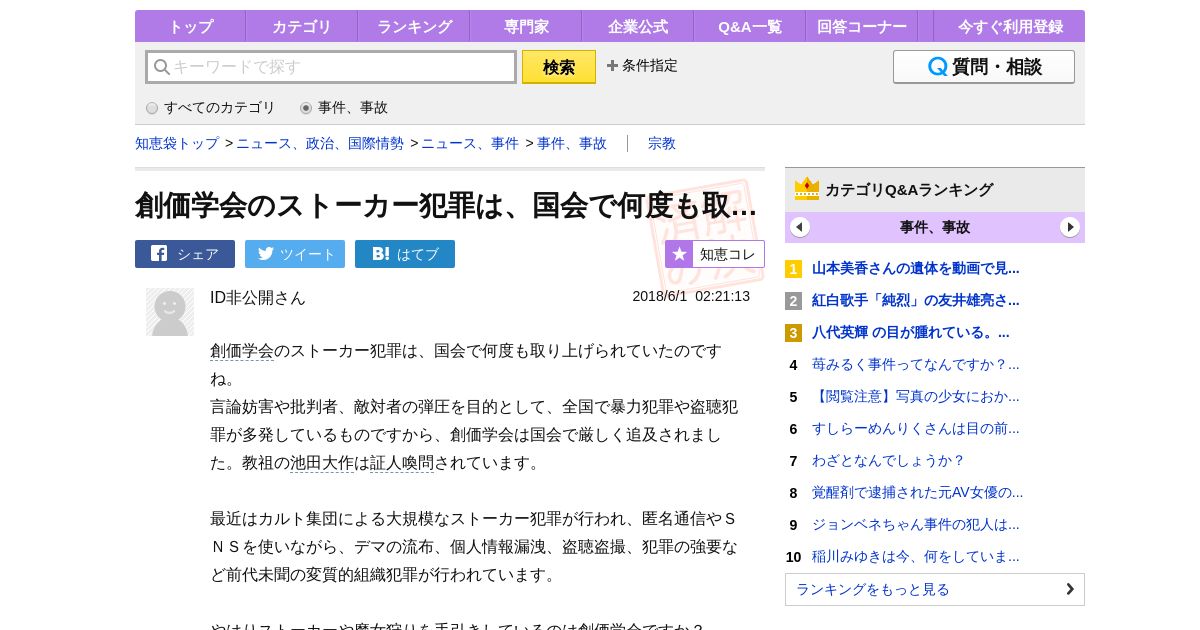1200x630 pixels.
Task: Open ranking 2 紅白歌手「純烈」 link
Action: pos(916,300)
